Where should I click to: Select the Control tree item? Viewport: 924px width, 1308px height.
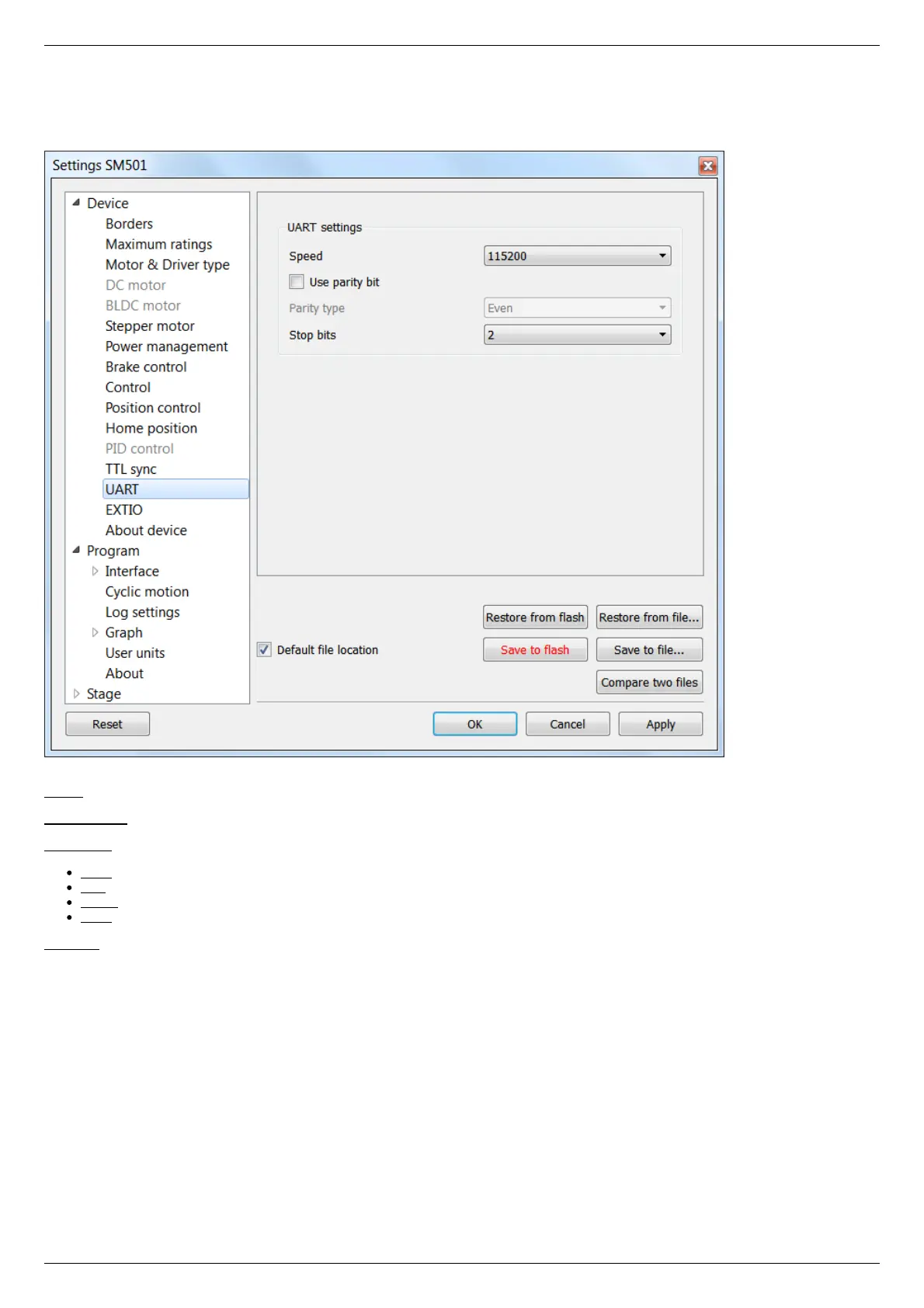click(x=128, y=387)
